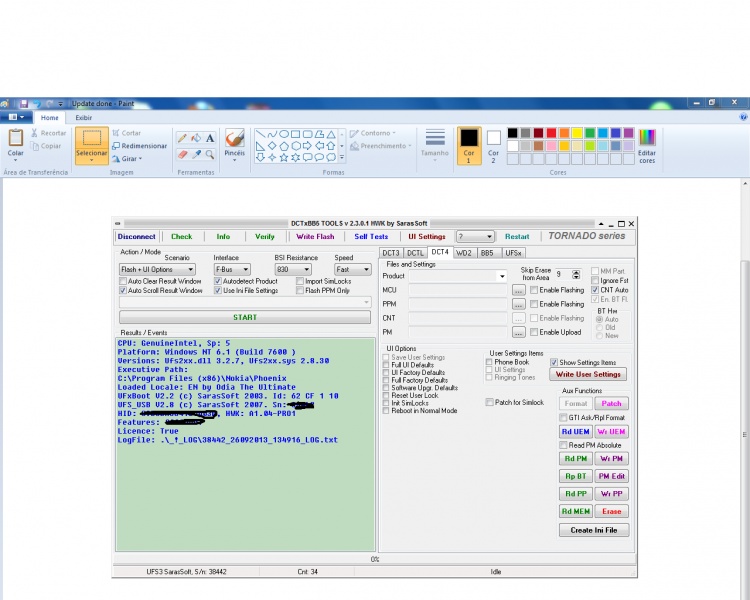The image size is (750, 600).
Task: Toggle Auto Clear Result Window checkbox
Action: click(x=123, y=281)
